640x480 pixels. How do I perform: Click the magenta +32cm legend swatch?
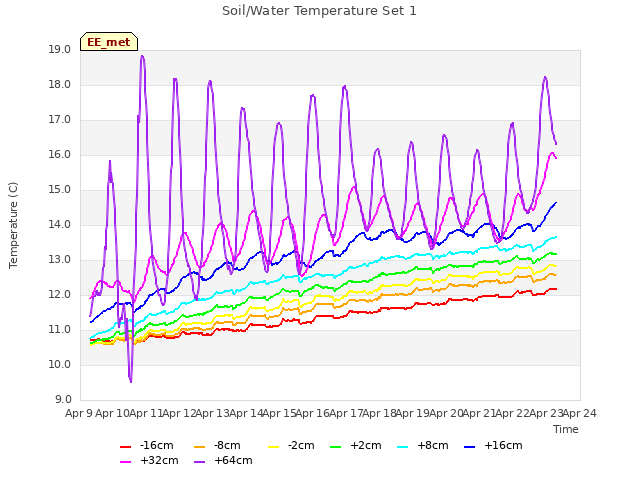[126, 462]
